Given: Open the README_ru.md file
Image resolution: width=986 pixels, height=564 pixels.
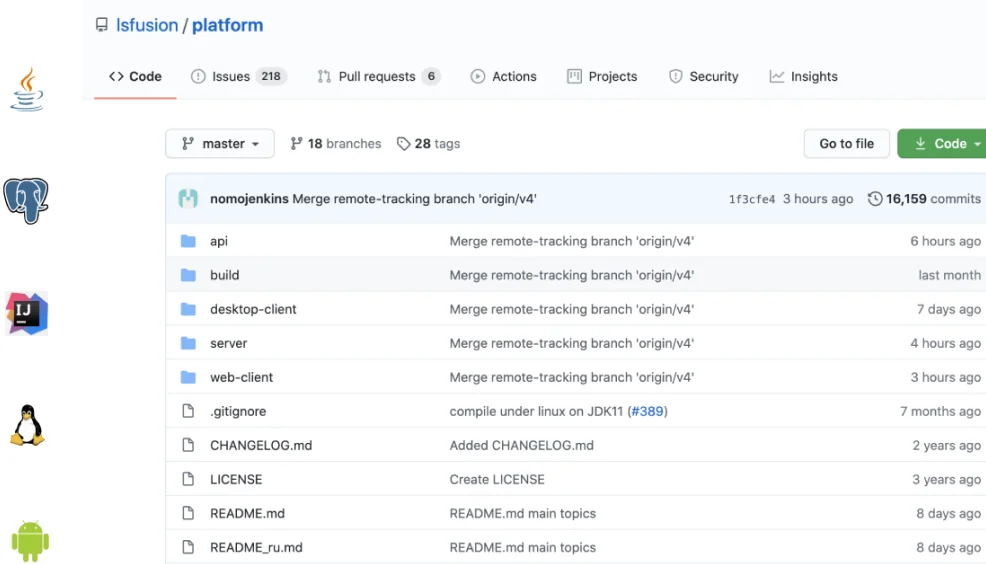Looking at the screenshot, I should [256, 547].
